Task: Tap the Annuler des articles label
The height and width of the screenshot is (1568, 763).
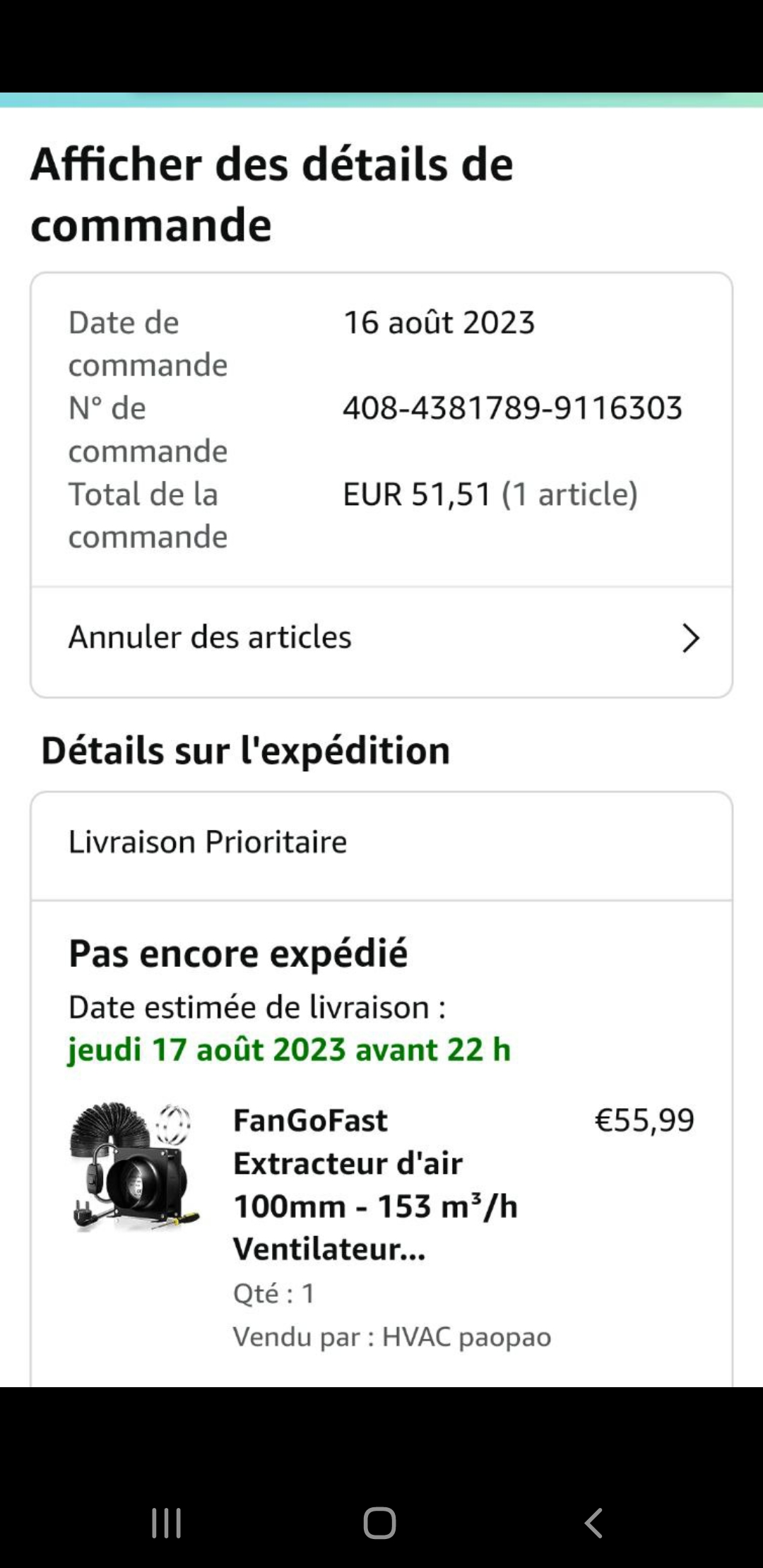Action: coord(210,637)
